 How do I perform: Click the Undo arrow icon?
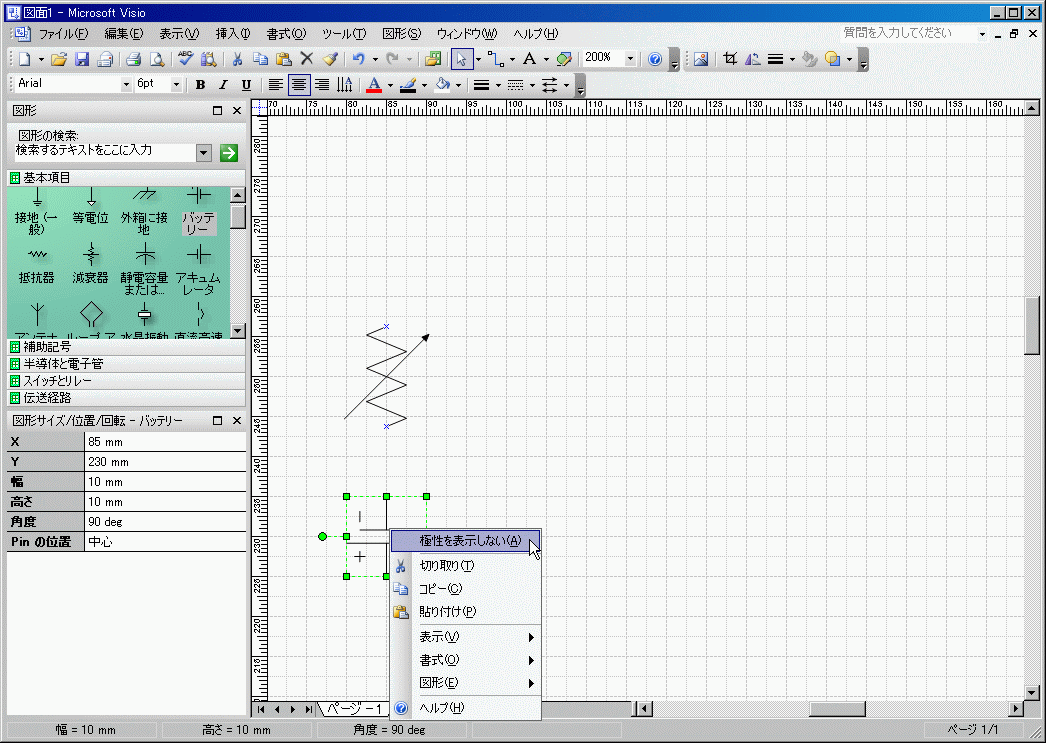point(358,59)
